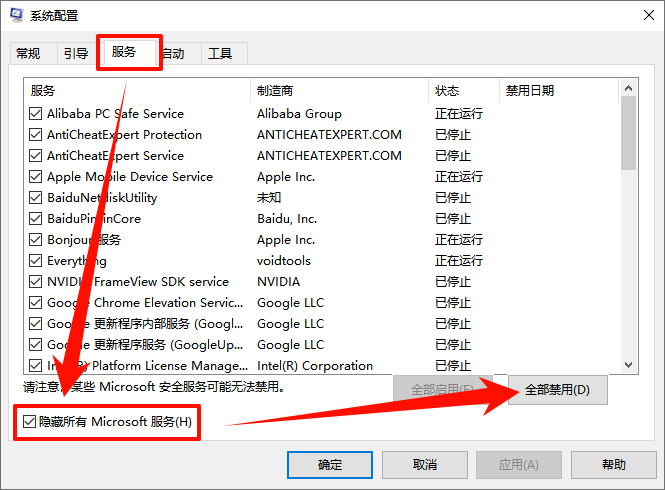Click the 未知 manufacturer cell

pyautogui.click(x=269, y=198)
